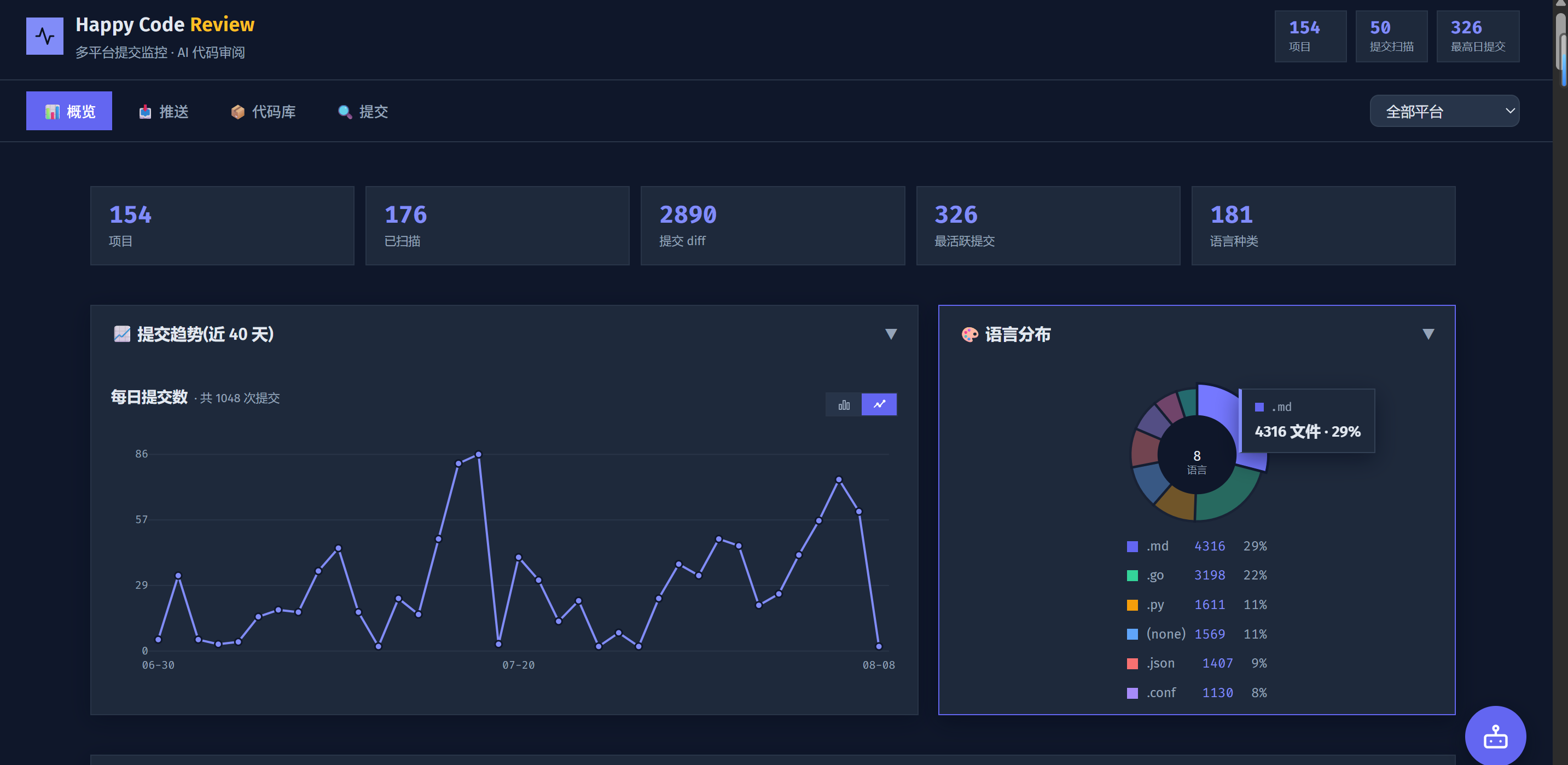Switch daily commits chart to bar view

[x=843, y=404]
